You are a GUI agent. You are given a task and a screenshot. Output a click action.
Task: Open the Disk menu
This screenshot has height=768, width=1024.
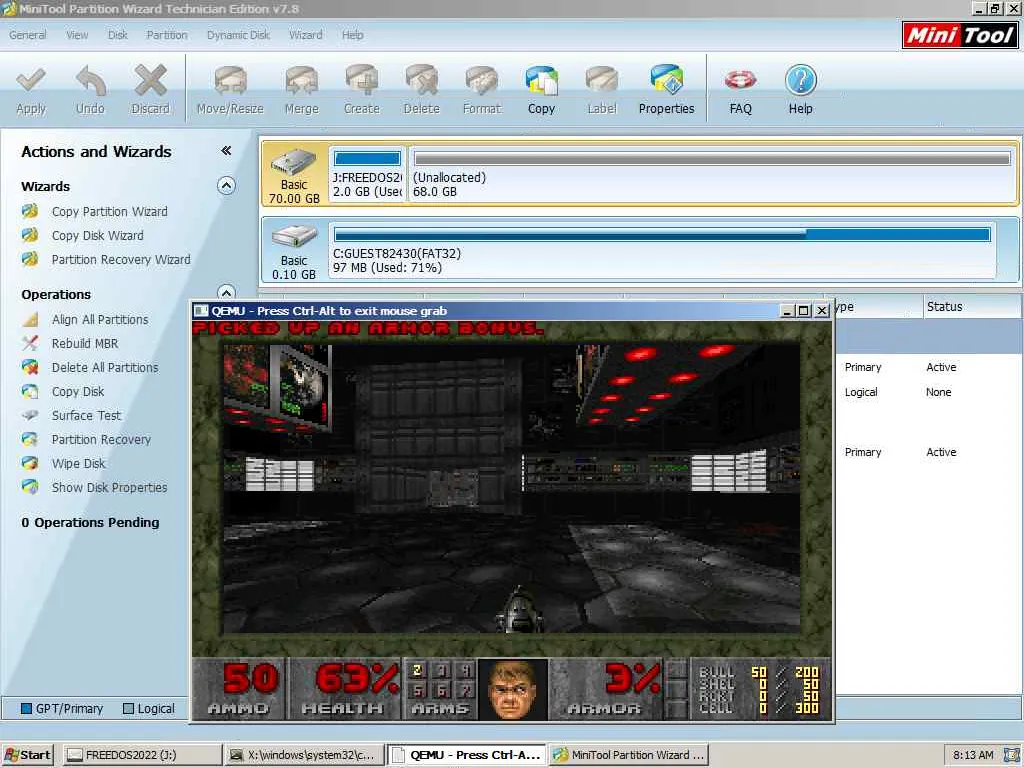click(118, 35)
